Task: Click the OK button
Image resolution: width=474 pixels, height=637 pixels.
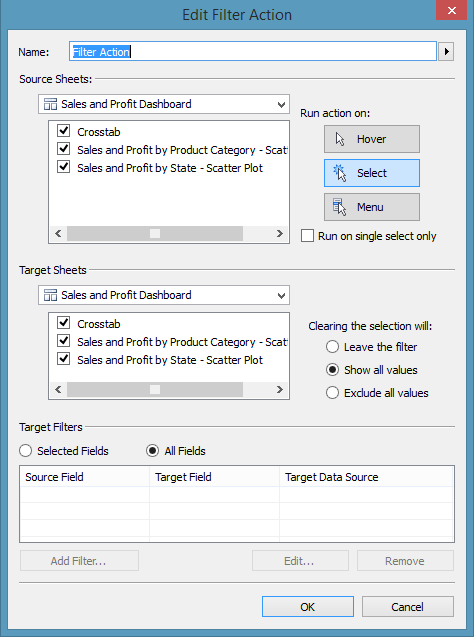Action: click(307, 607)
